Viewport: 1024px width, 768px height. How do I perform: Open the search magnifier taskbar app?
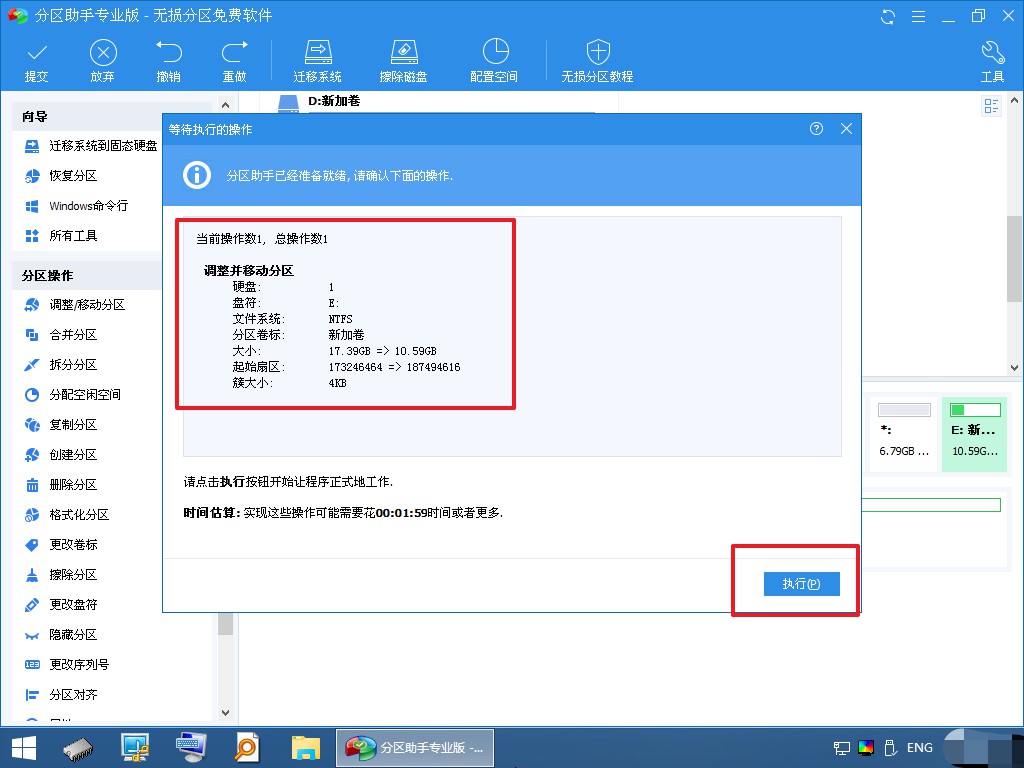(x=247, y=748)
